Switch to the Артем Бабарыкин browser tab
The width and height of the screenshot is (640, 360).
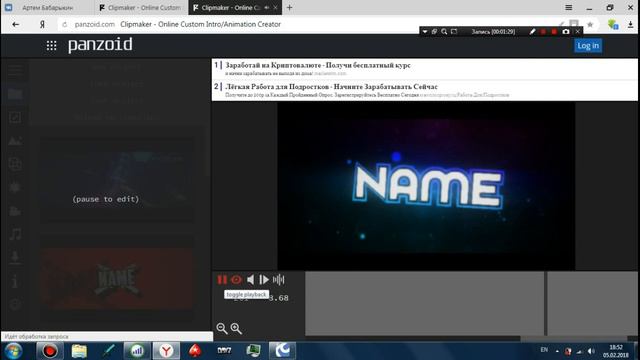pyautogui.click(x=47, y=7)
